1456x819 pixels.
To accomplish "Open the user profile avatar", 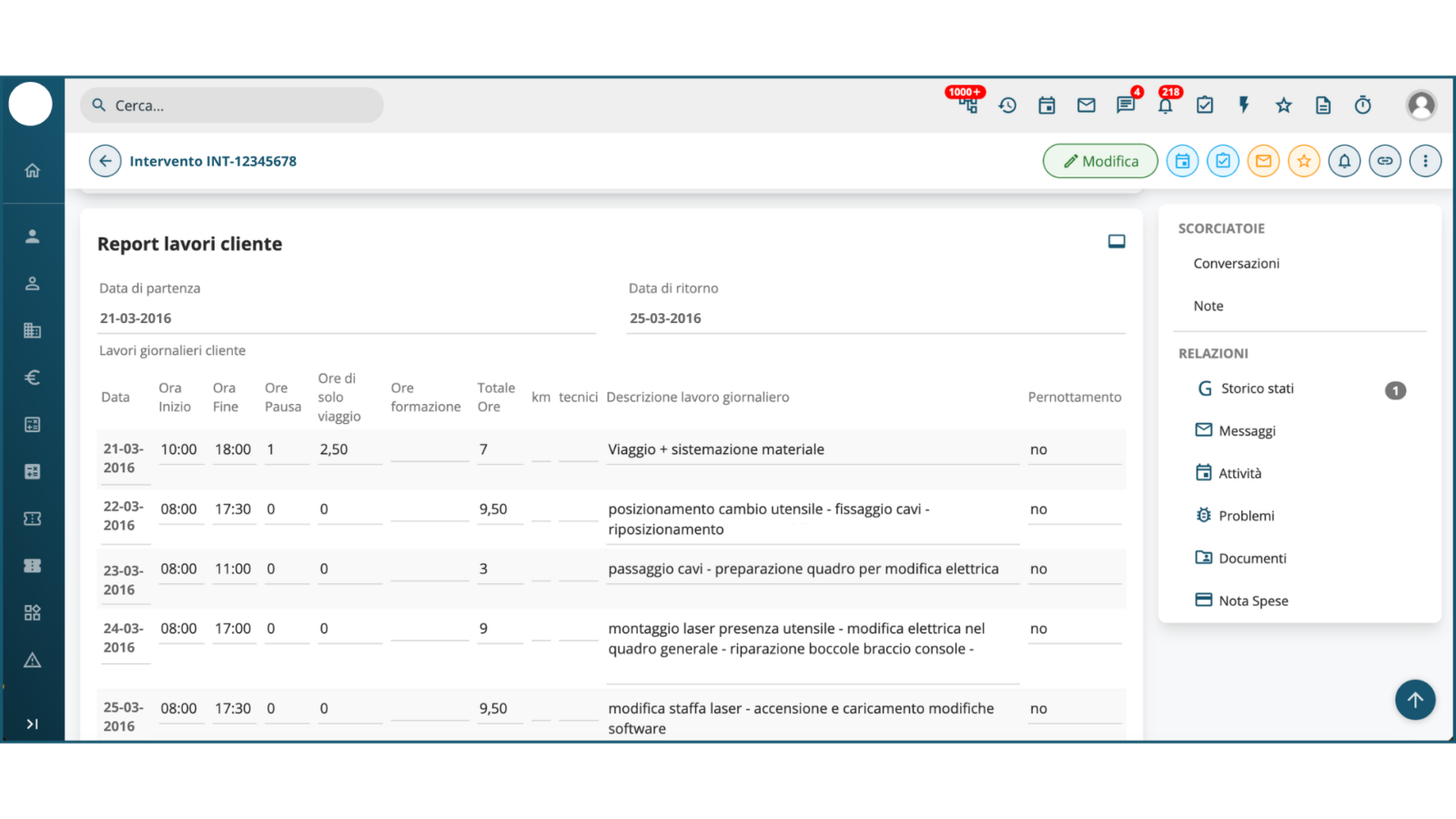I will click(1421, 106).
